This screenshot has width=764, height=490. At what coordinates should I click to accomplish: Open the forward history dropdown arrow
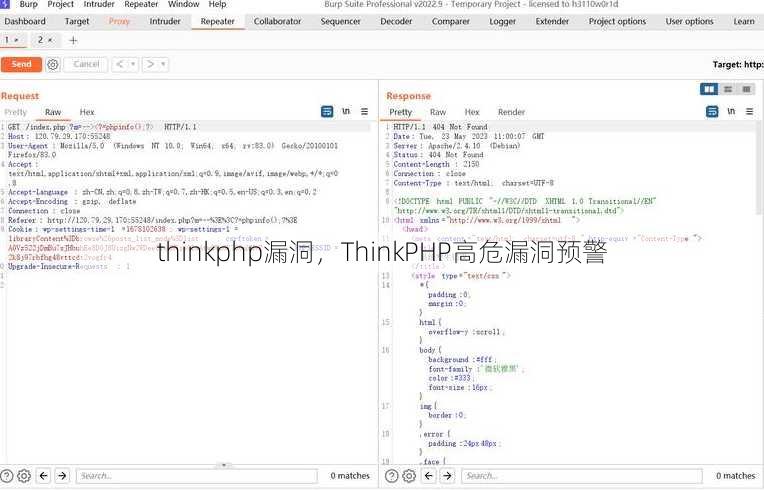pos(163,64)
